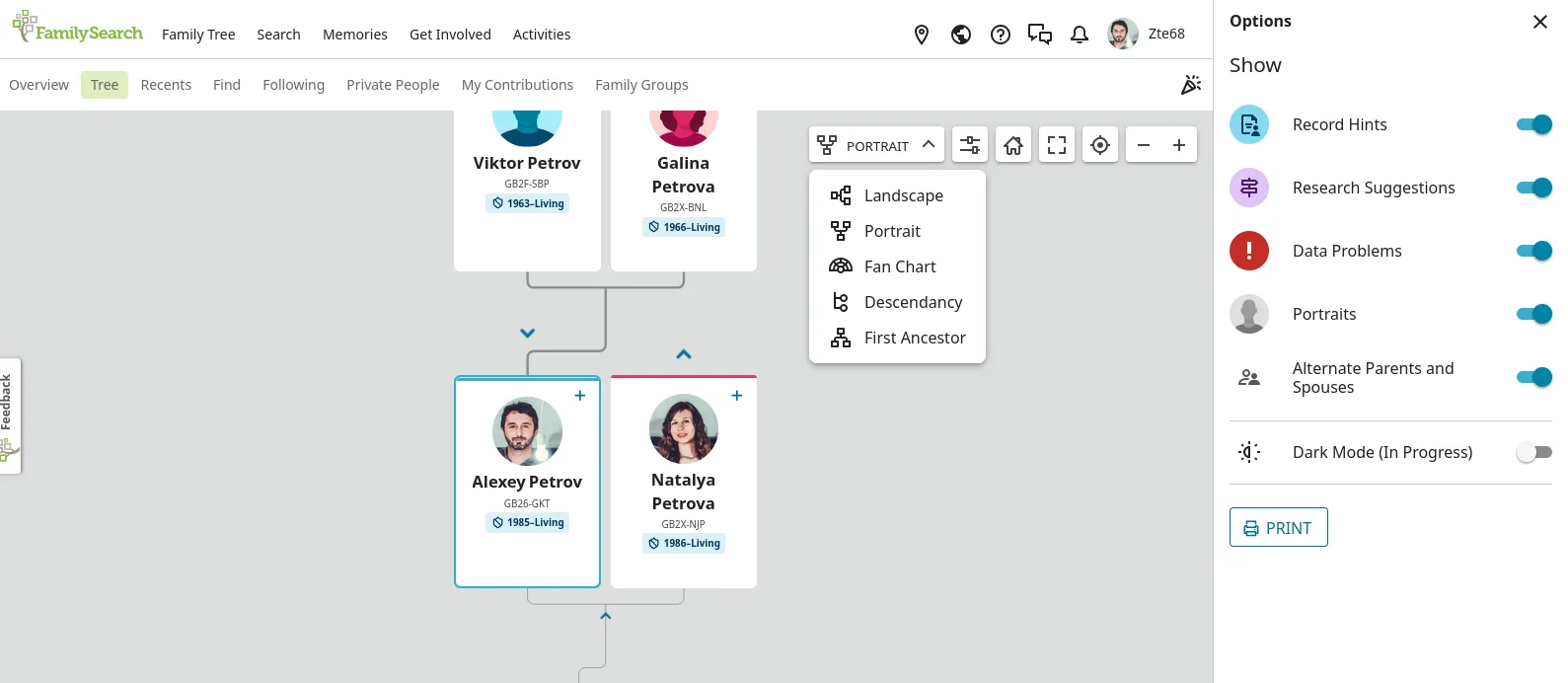The width and height of the screenshot is (1568, 683).
Task: Click Alexey Petrov's portrait photo
Action: point(527,430)
